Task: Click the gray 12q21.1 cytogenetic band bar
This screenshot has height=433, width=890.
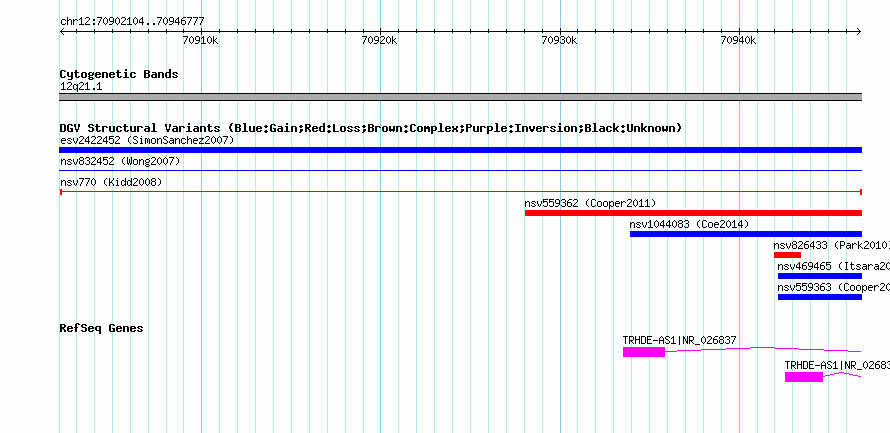Action: 460,97
